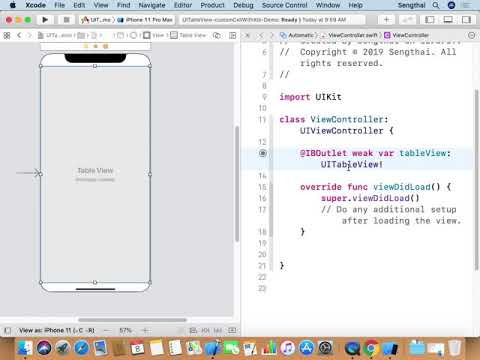Click the Resolve Auto Layout Issues button
This screenshot has height=360, width=480.
coord(218,330)
